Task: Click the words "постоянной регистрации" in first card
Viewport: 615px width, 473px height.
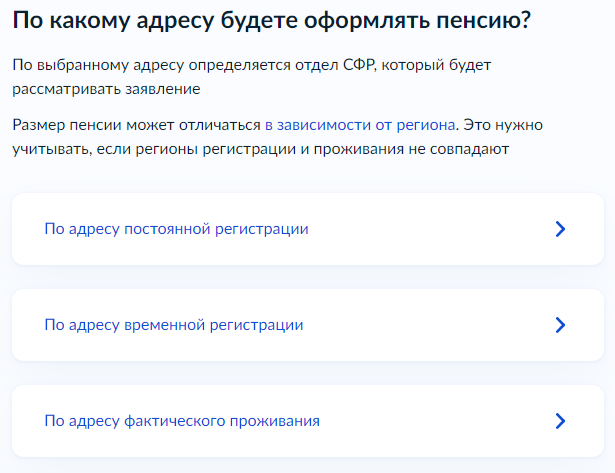Action: [x=215, y=229]
